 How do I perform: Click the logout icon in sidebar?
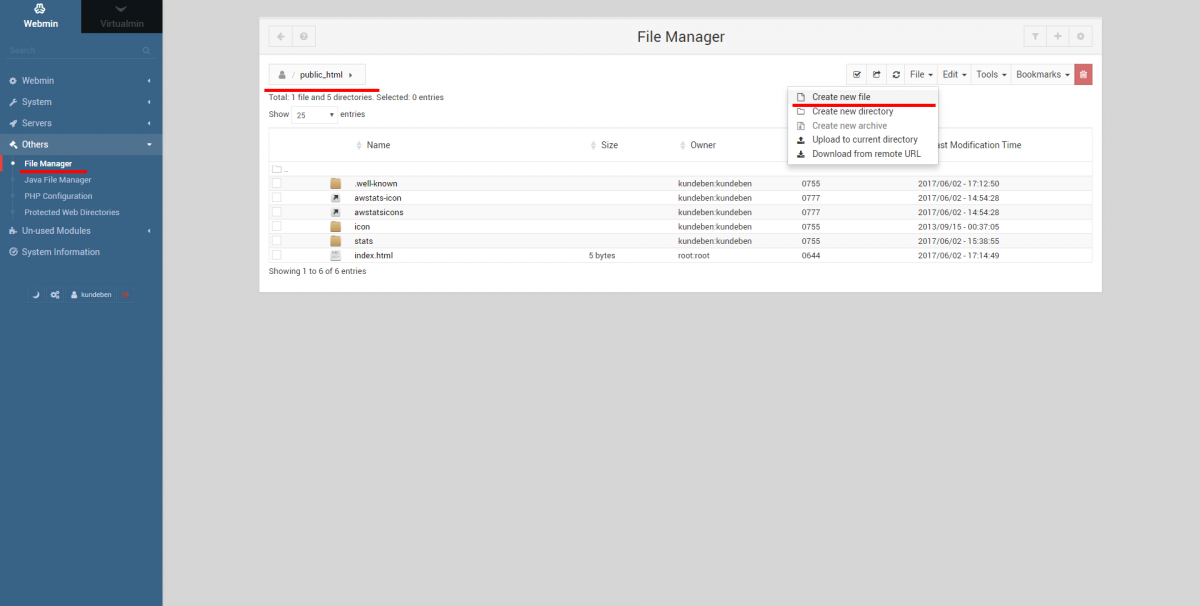[x=125, y=295]
